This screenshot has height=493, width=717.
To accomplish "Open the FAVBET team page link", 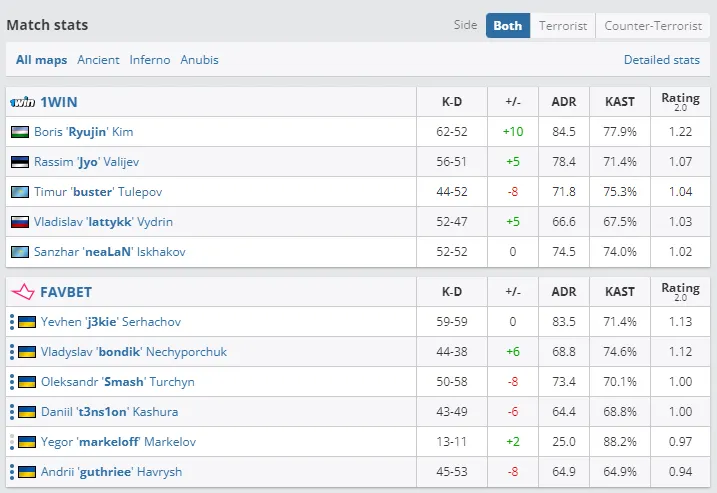I will click(x=66, y=292).
